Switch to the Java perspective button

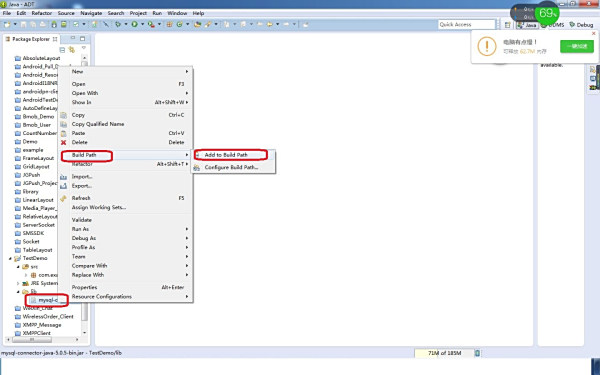(527, 25)
